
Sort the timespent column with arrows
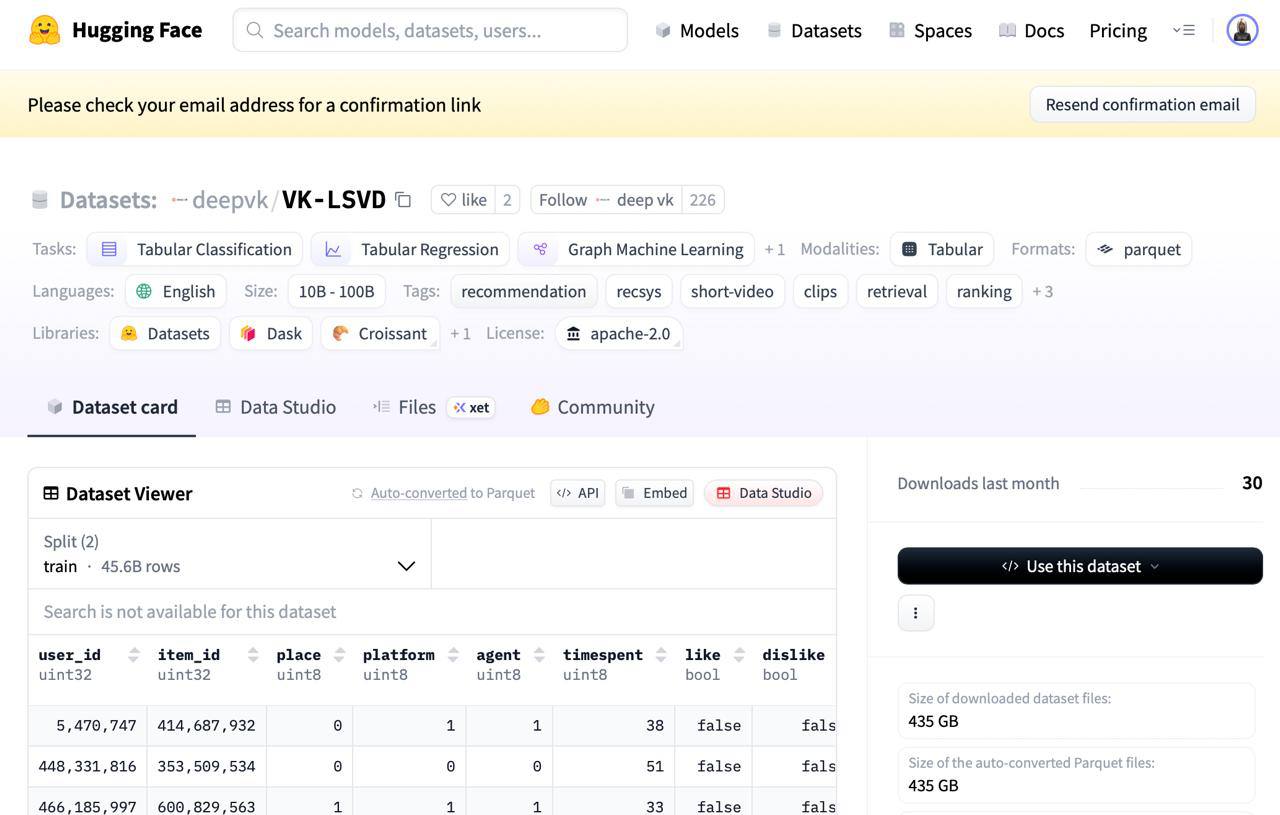pos(661,655)
